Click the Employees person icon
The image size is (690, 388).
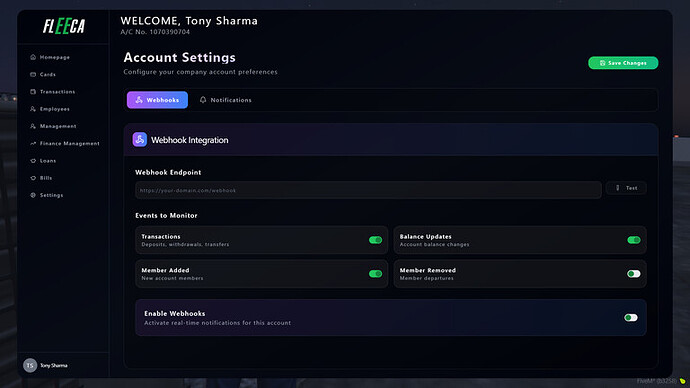[33, 109]
